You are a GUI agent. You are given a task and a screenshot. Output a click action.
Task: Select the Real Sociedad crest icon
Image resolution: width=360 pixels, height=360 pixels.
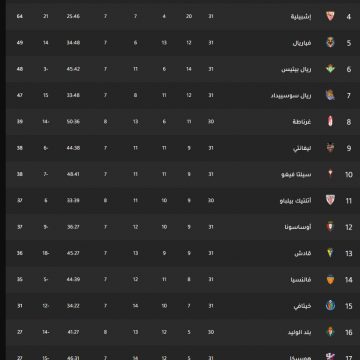[x=330, y=95]
